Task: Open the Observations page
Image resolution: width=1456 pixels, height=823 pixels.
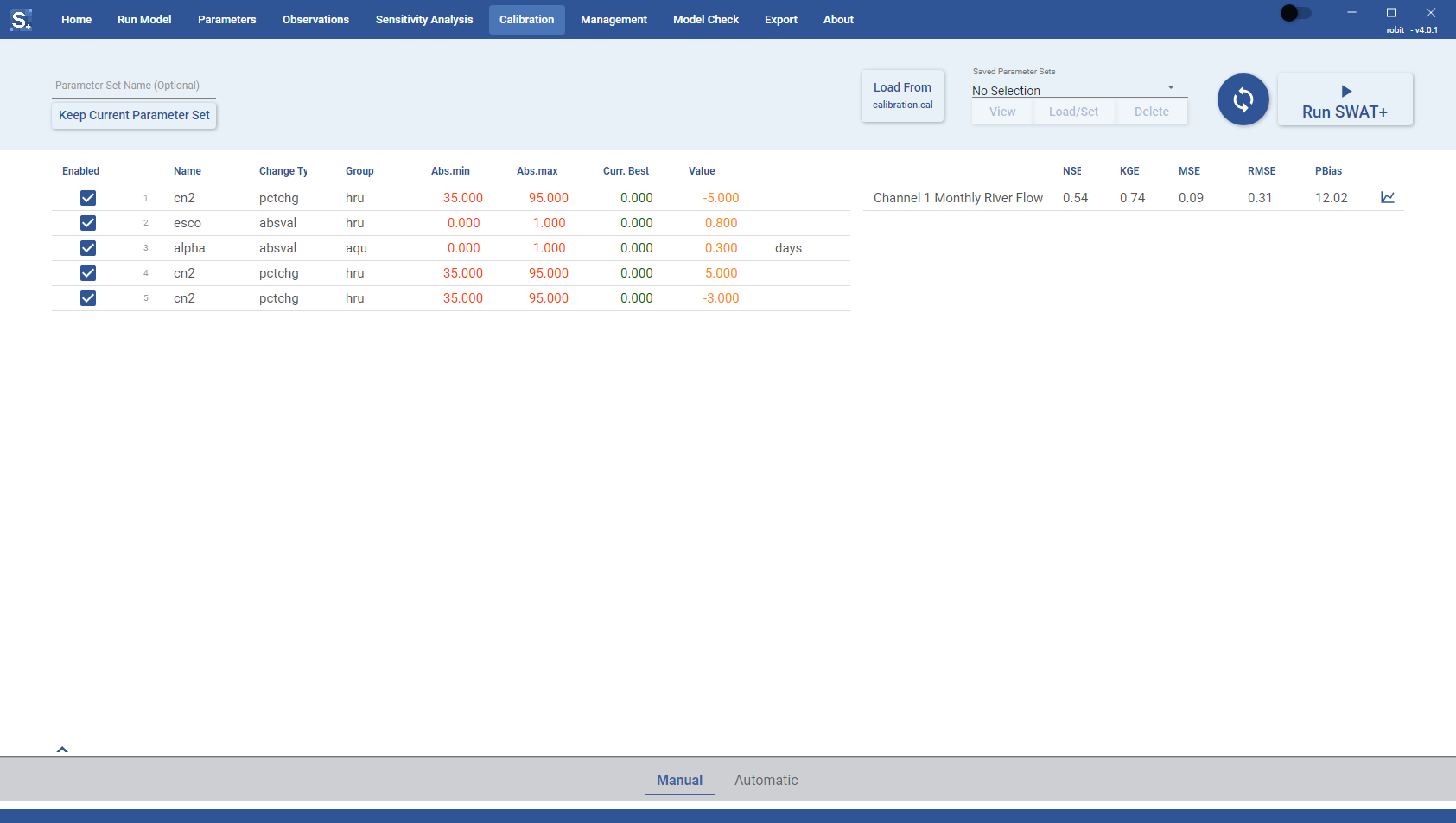Action: pyautogui.click(x=315, y=19)
